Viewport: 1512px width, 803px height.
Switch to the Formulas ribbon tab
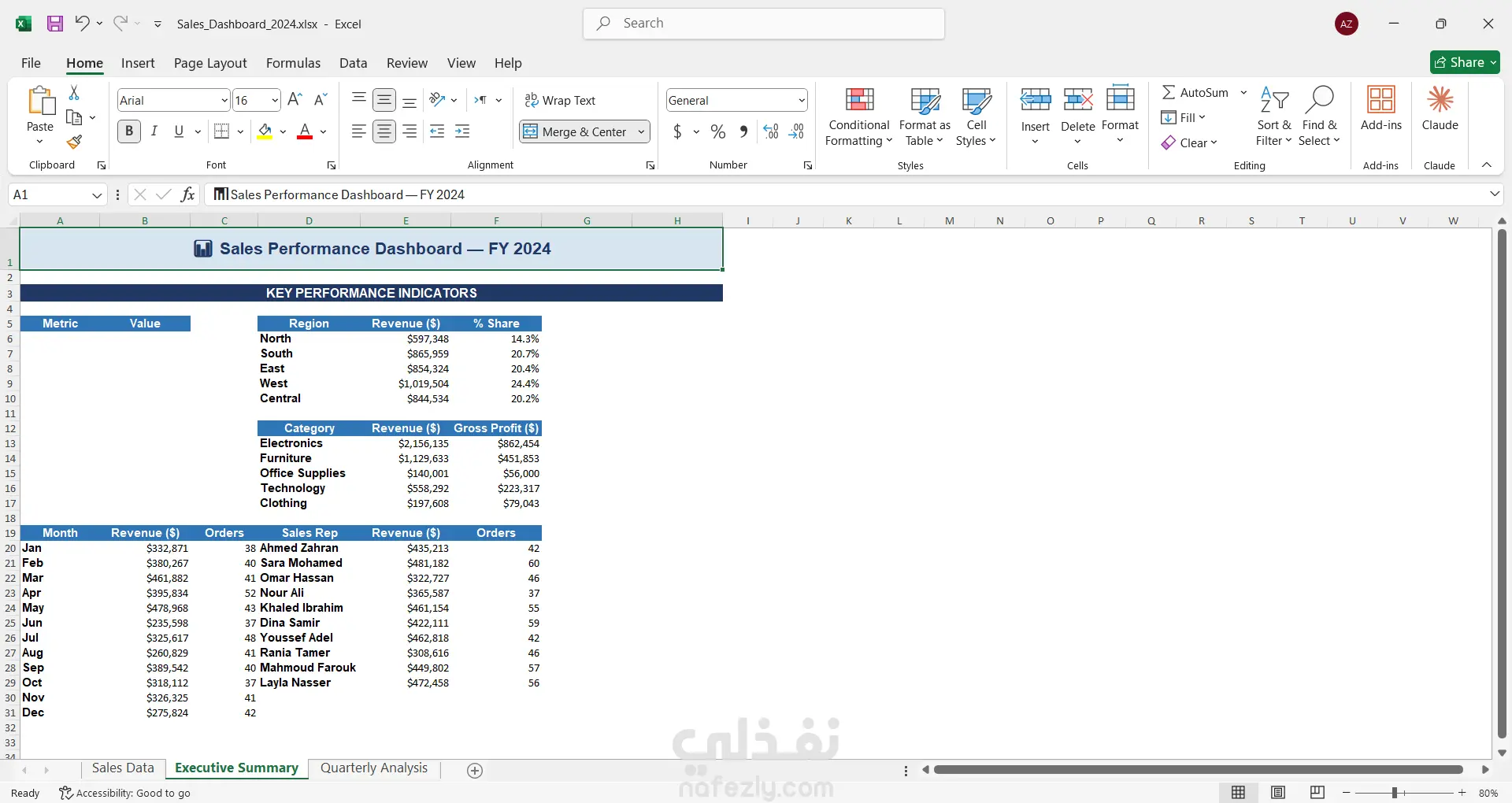[293, 63]
